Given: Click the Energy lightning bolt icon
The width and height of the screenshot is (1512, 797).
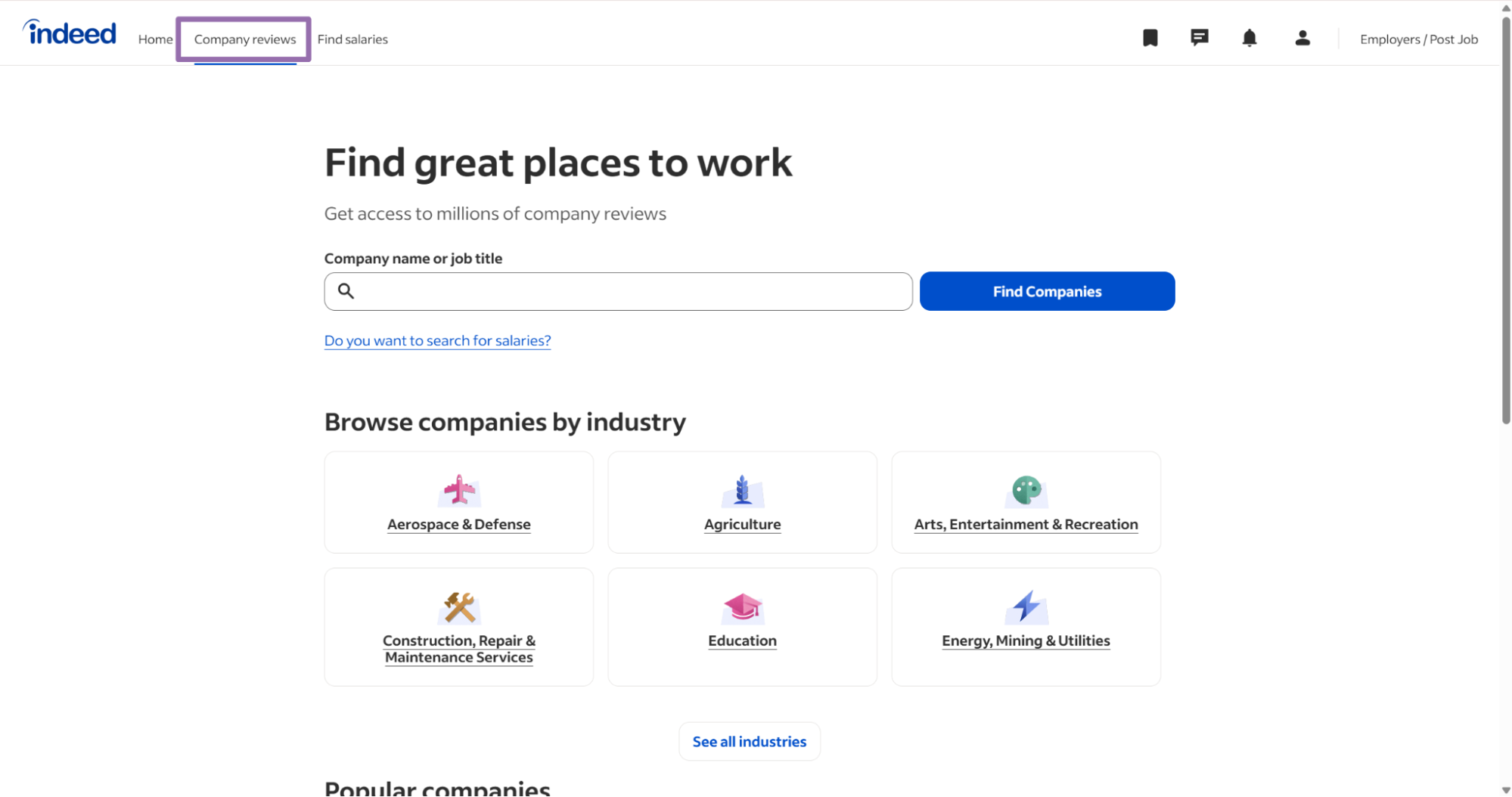Looking at the screenshot, I should (x=1026, y=607).
